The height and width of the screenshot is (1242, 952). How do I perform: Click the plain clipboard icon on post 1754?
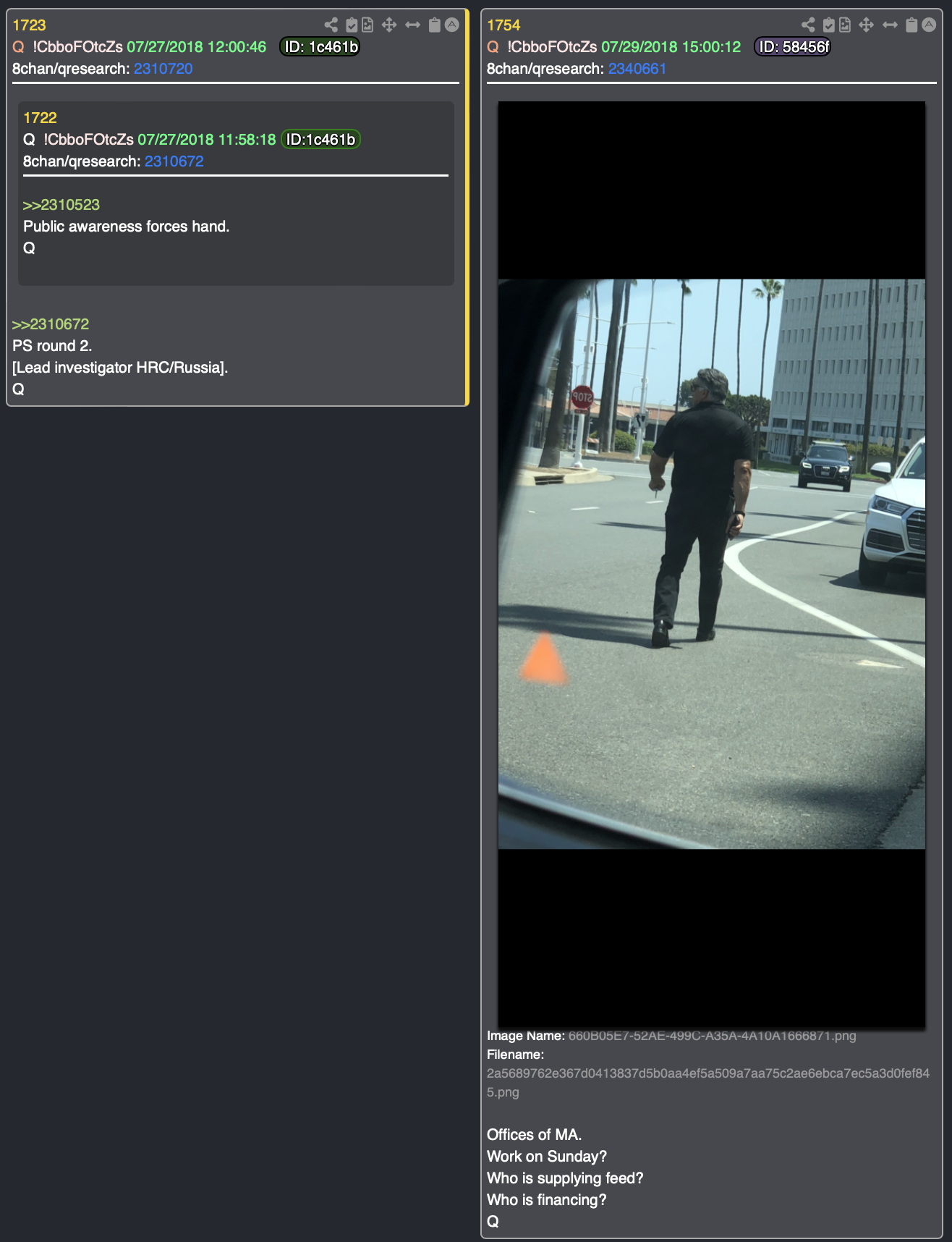(911, 25)
